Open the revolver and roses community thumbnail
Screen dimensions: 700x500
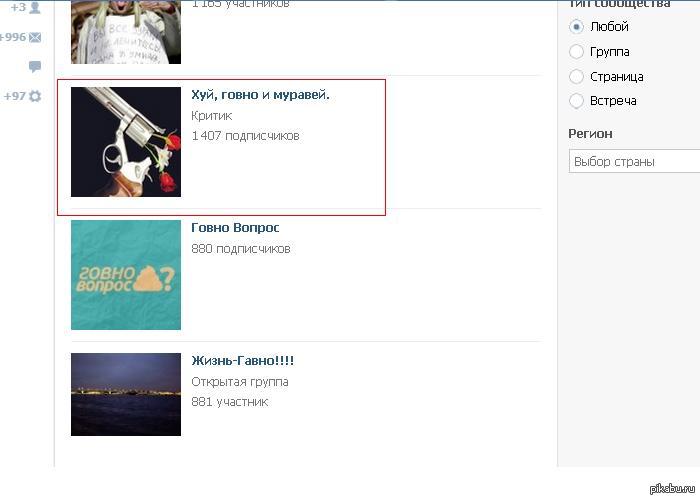(x=126, y=141)
